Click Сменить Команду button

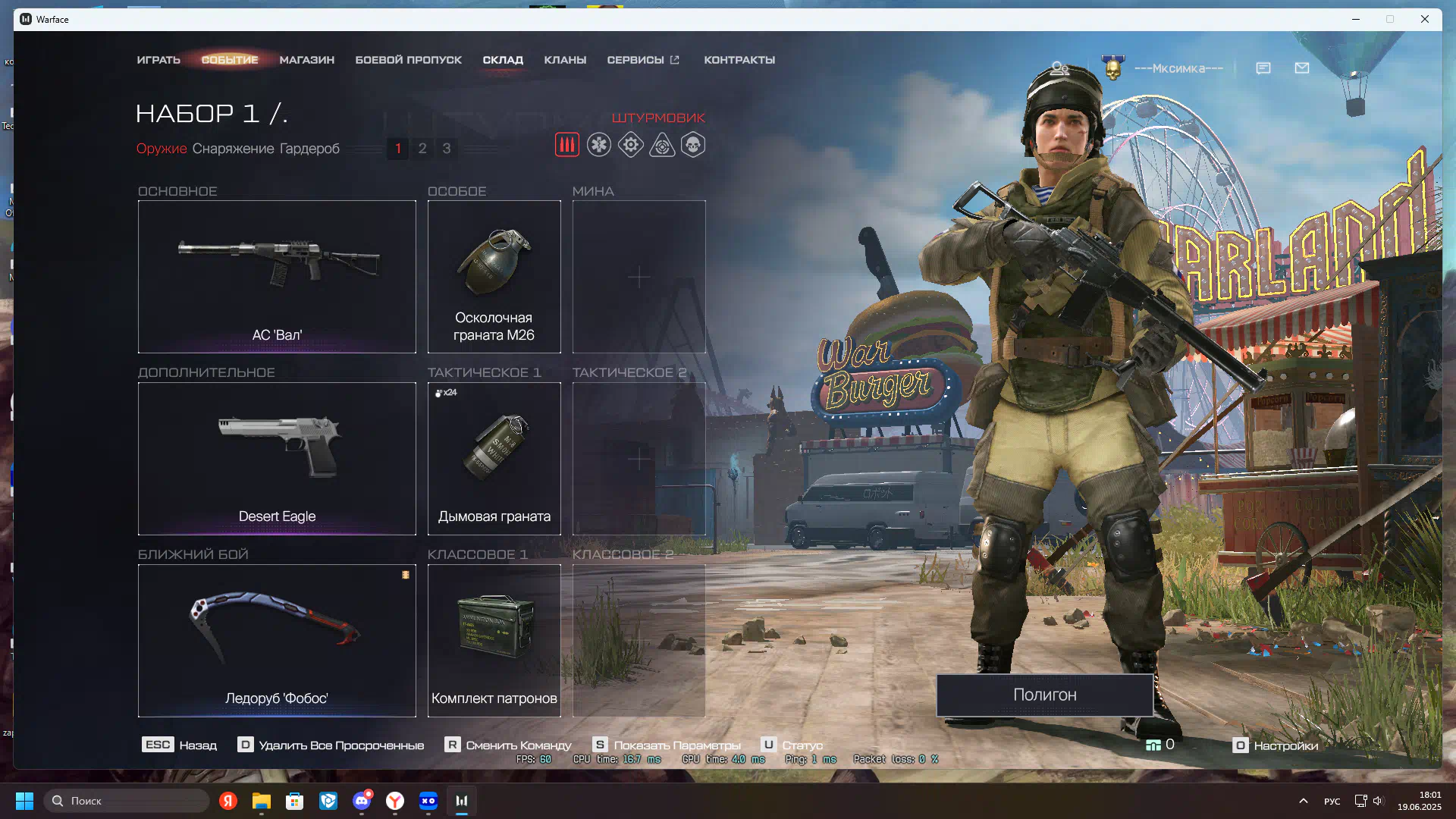[508, 745]
